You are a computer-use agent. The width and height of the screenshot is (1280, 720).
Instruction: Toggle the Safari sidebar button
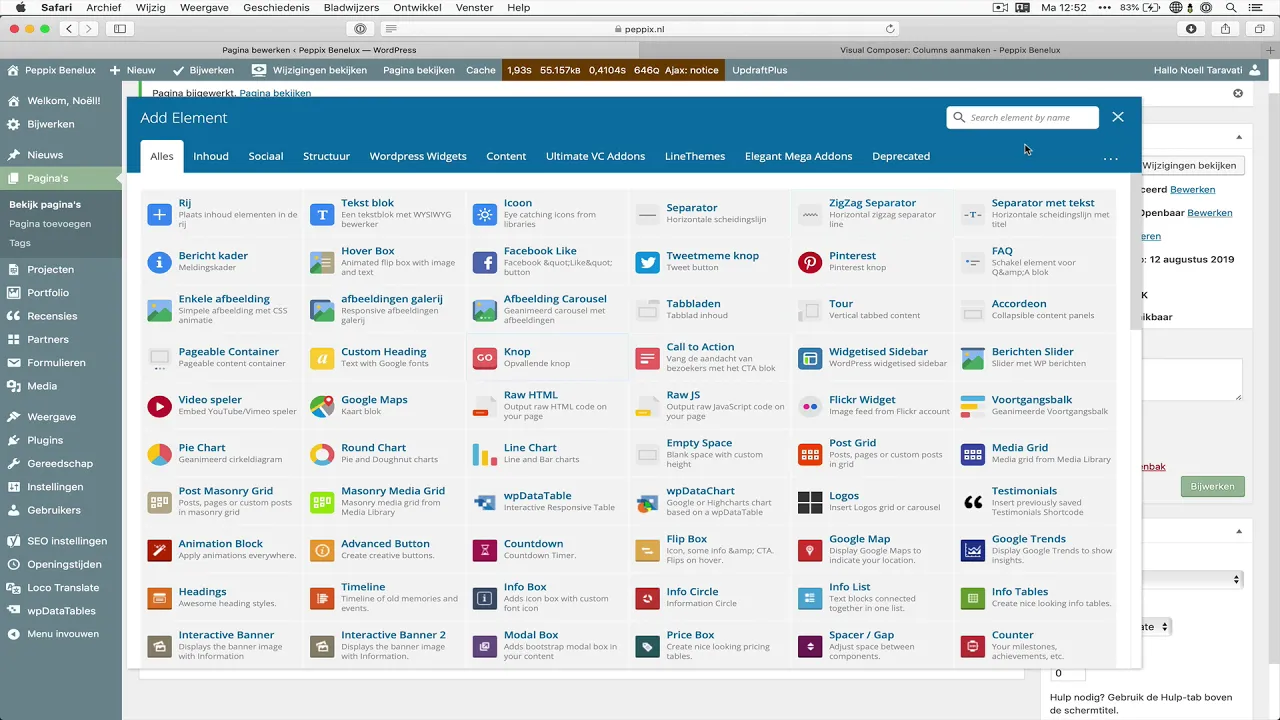(x=120, y=29)
